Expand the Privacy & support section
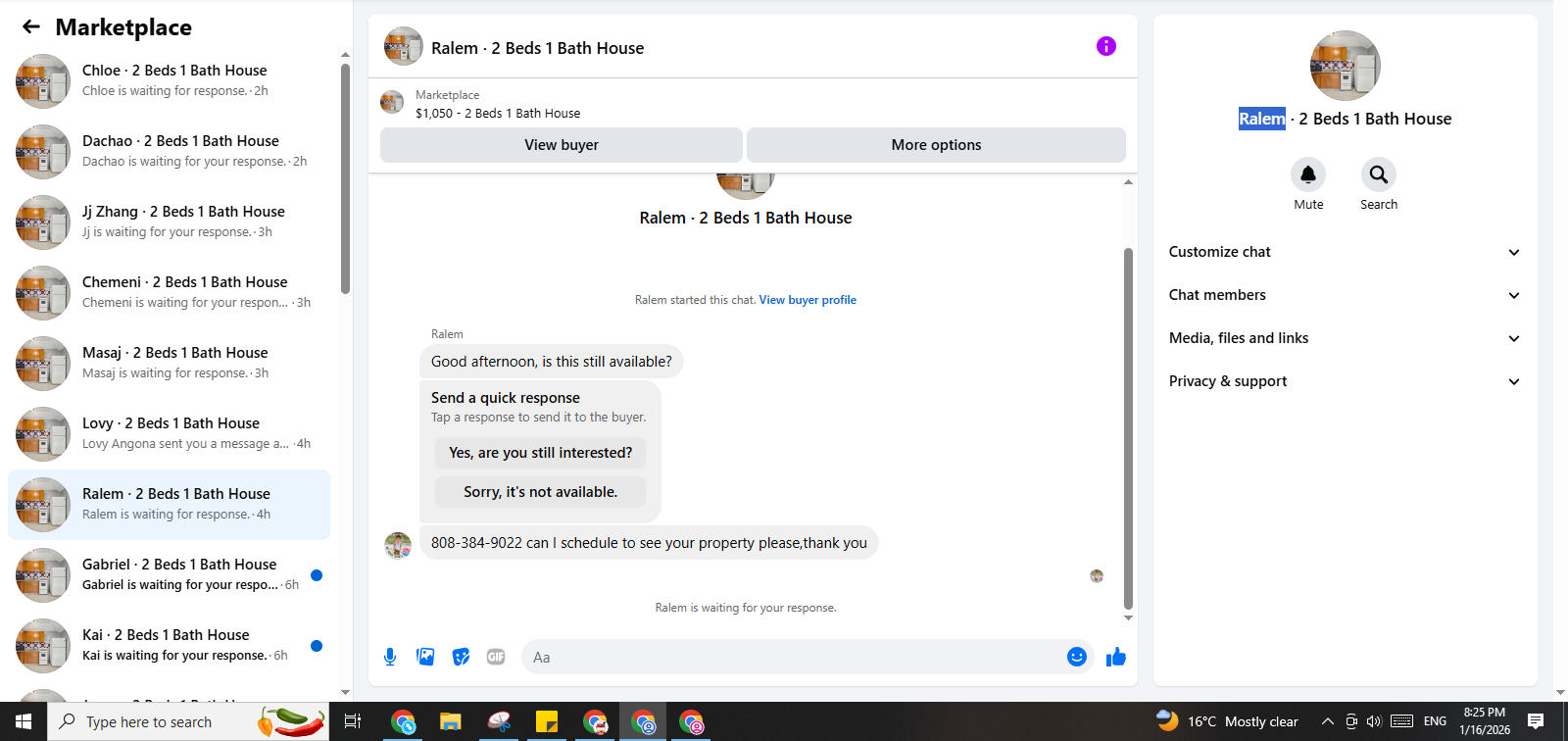 pyautogui.click(x=1345, y=381)
